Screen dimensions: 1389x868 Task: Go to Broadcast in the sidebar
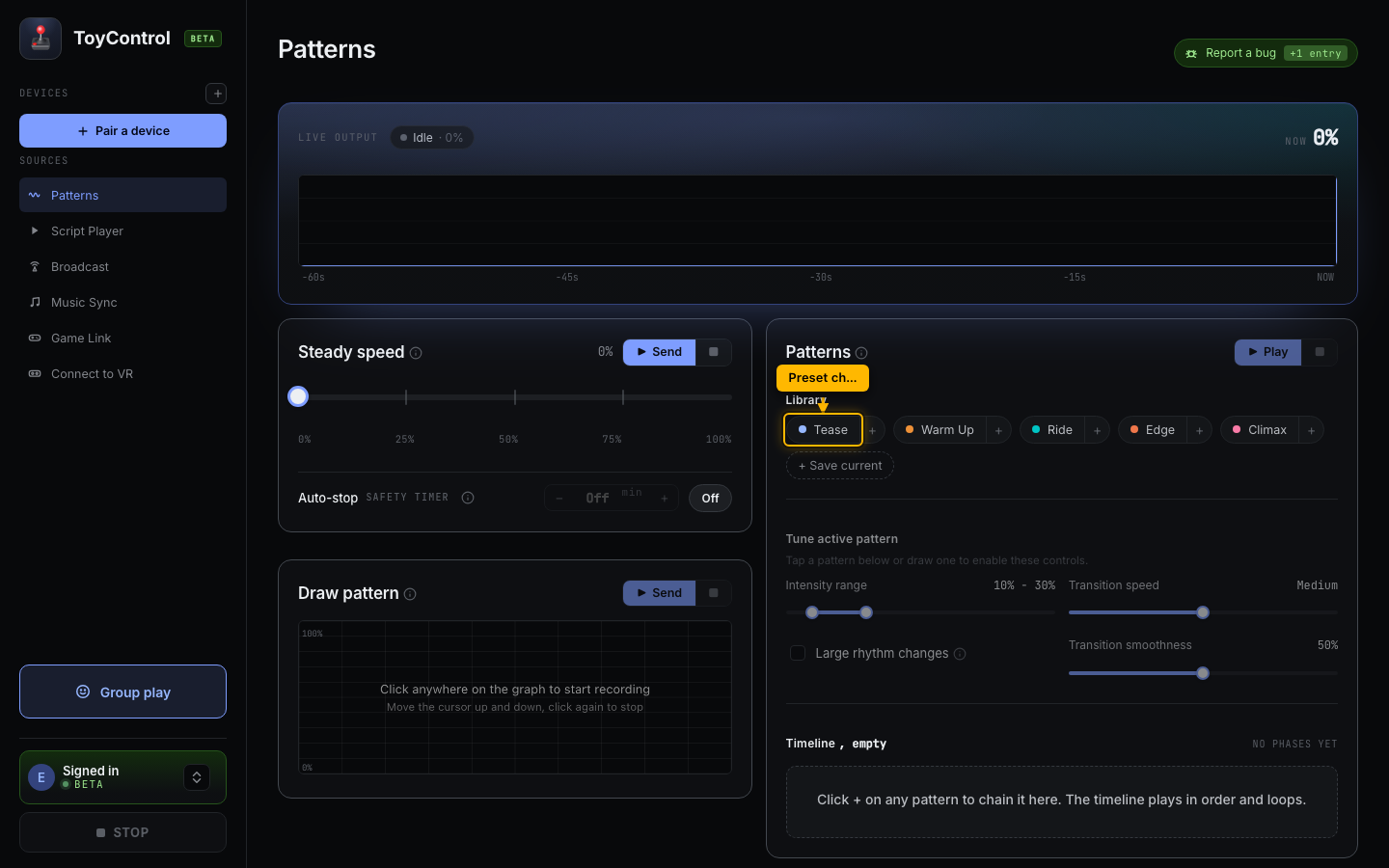(x=123, y=266)
